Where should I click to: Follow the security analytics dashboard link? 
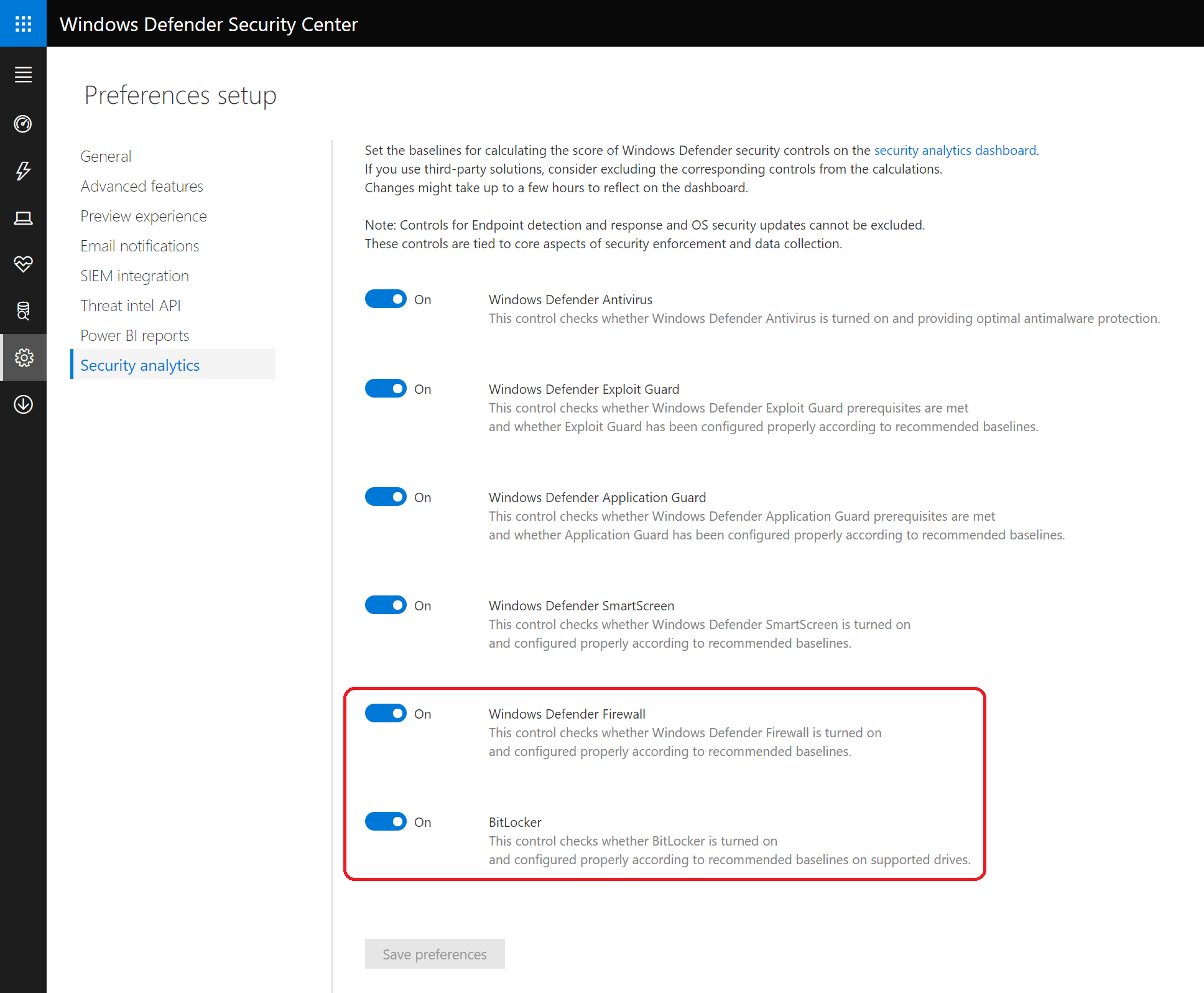point(955,151)
